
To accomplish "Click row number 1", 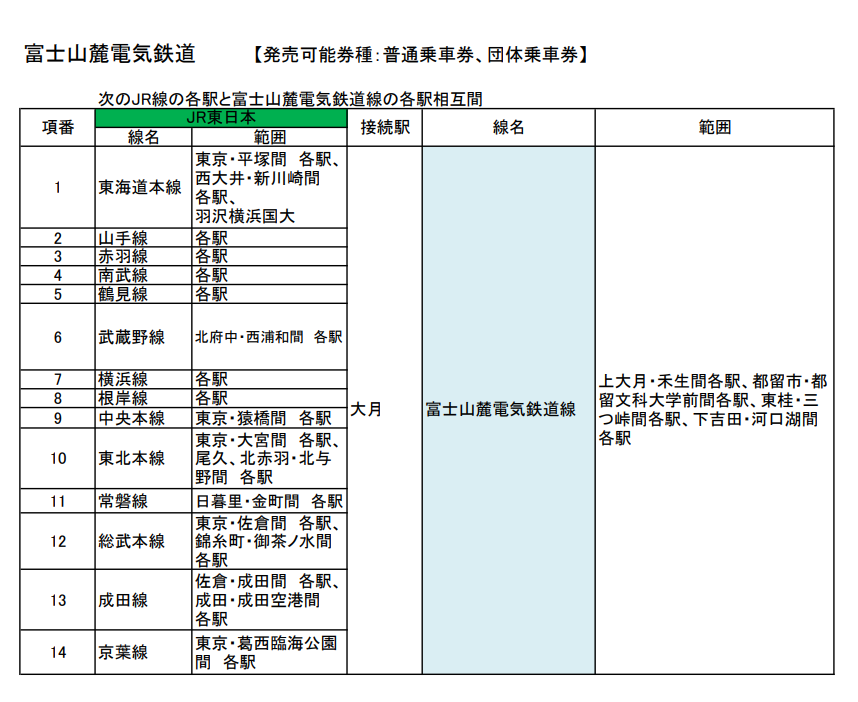I will (x=57, y=188).
